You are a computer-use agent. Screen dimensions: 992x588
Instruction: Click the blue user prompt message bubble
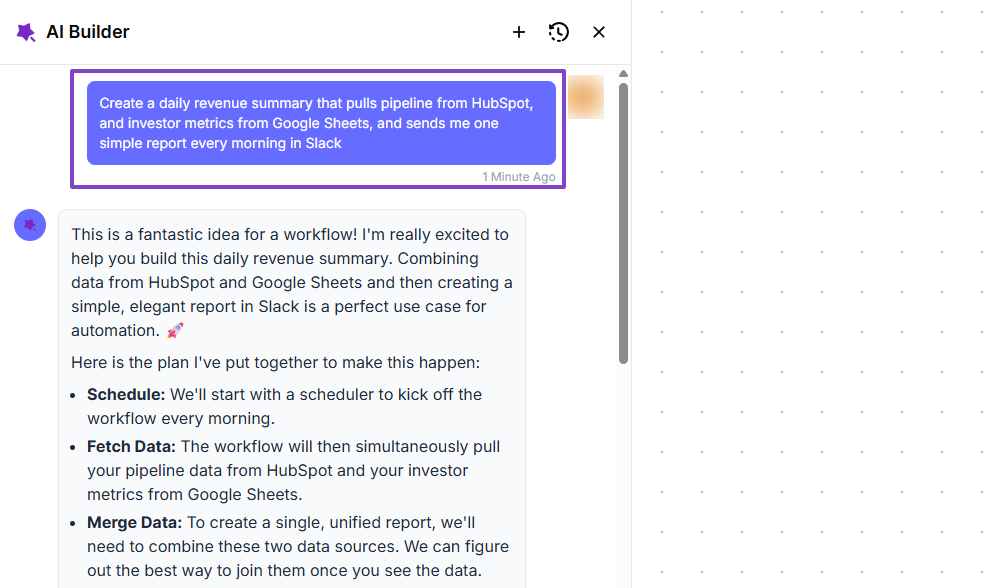(321, 123)
